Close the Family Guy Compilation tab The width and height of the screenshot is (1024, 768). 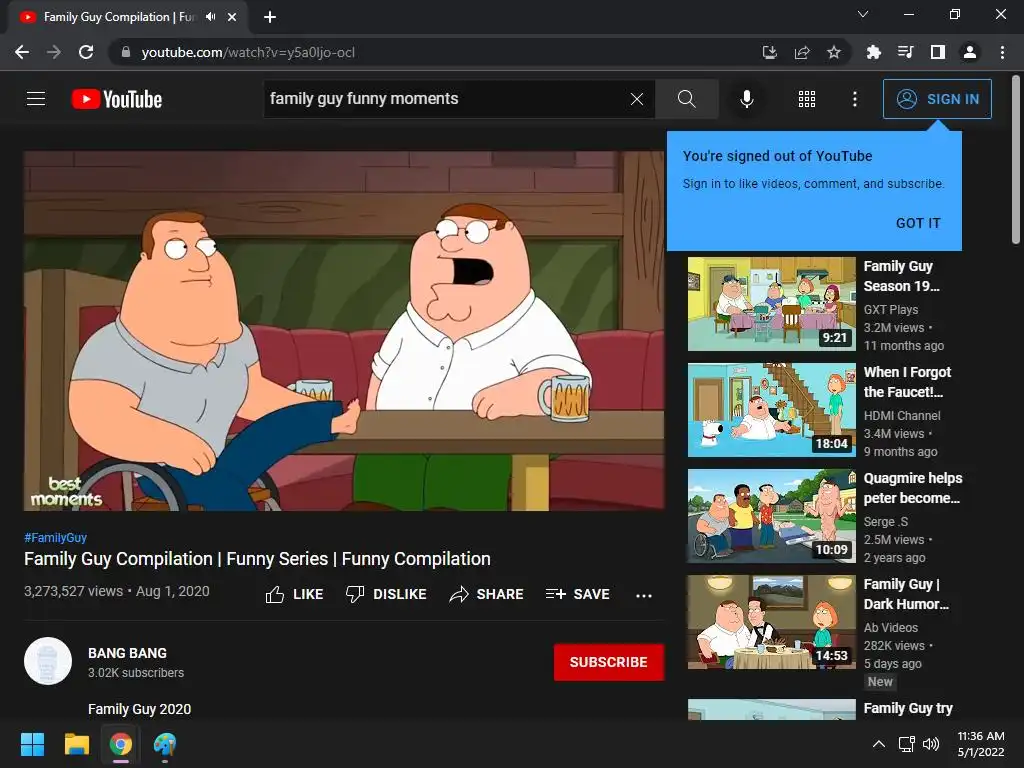click(232, 17)
